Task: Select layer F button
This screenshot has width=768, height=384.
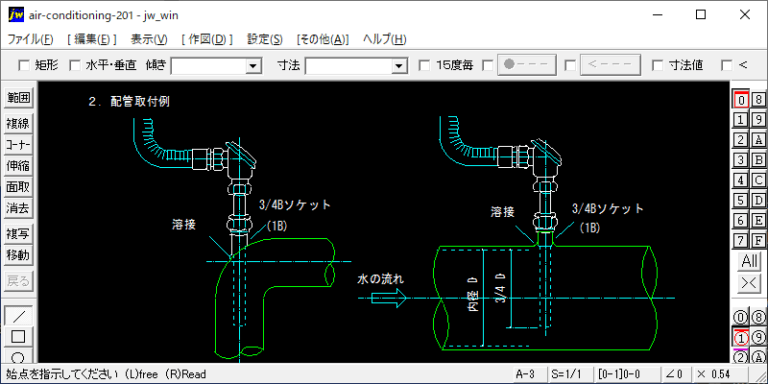Action: [x=758, y=240]
